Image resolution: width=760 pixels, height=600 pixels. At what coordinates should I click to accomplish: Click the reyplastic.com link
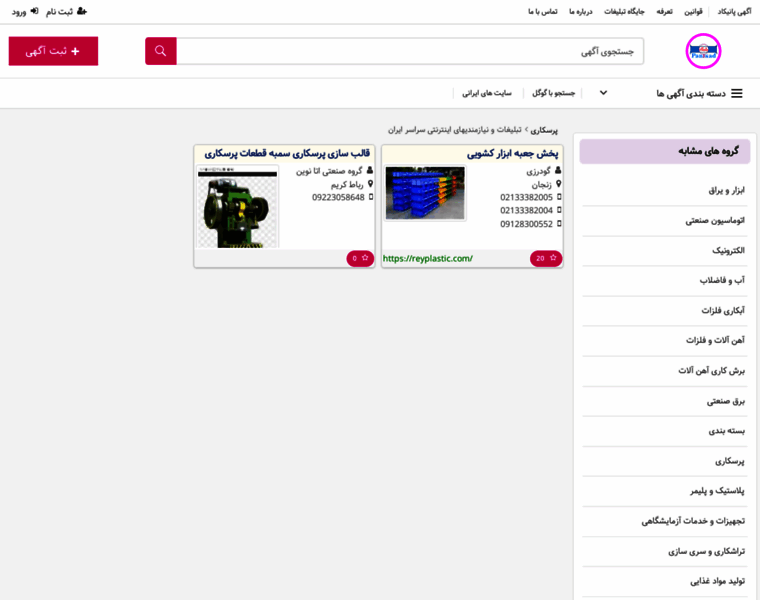(x=427, y=258)
